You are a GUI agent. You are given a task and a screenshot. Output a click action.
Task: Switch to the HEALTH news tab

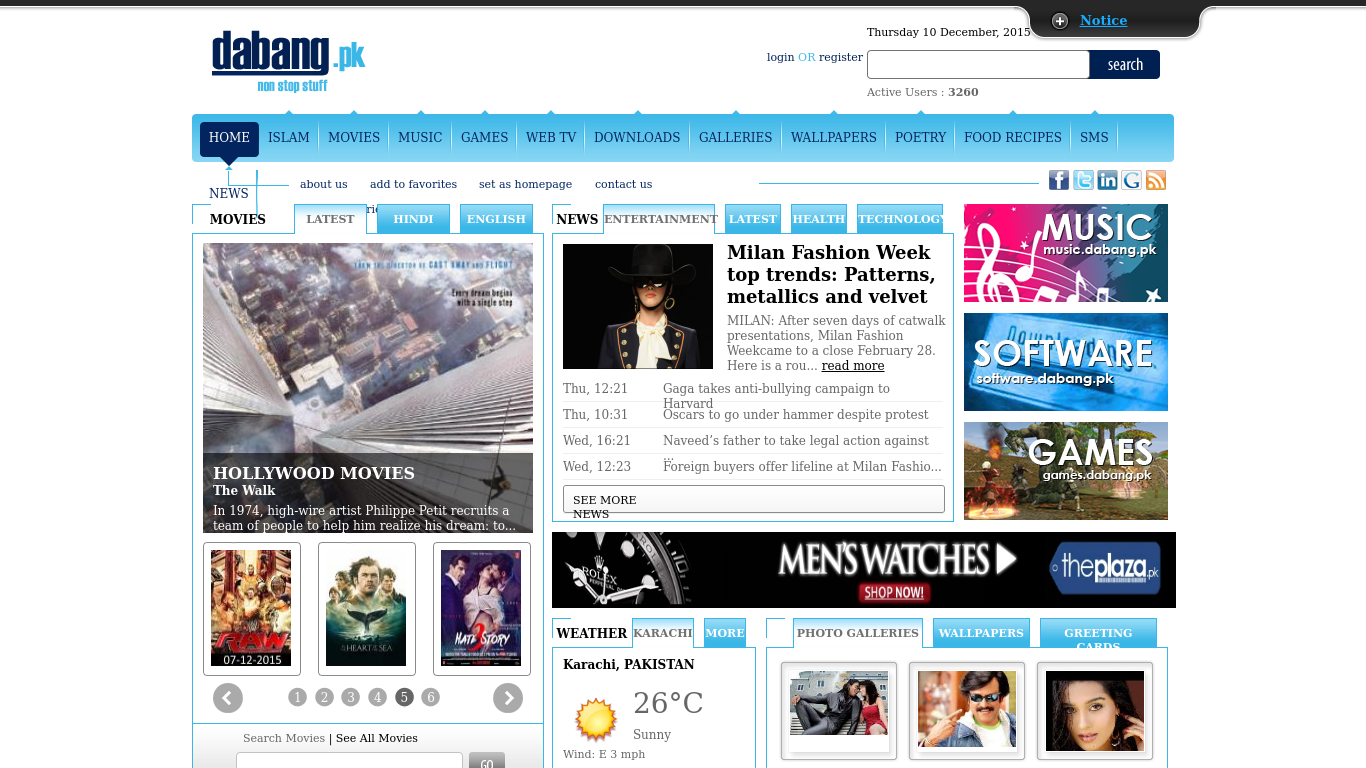[819, 219]
